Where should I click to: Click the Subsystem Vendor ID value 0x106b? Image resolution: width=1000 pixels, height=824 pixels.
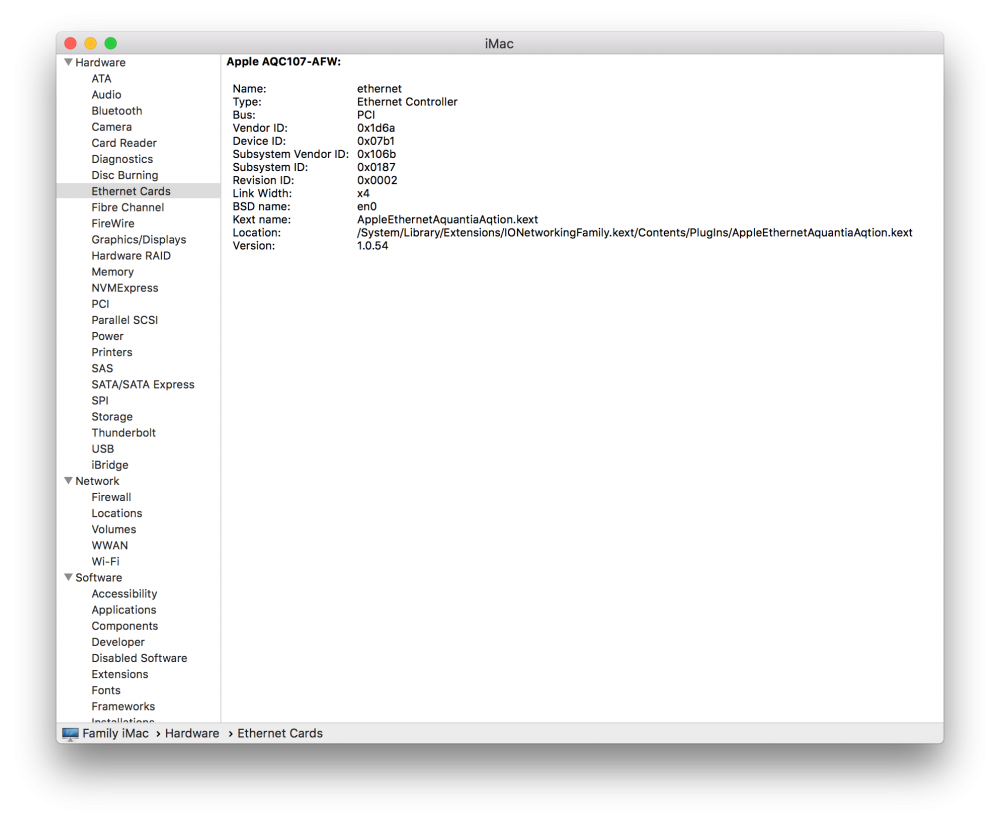(376, 154)
